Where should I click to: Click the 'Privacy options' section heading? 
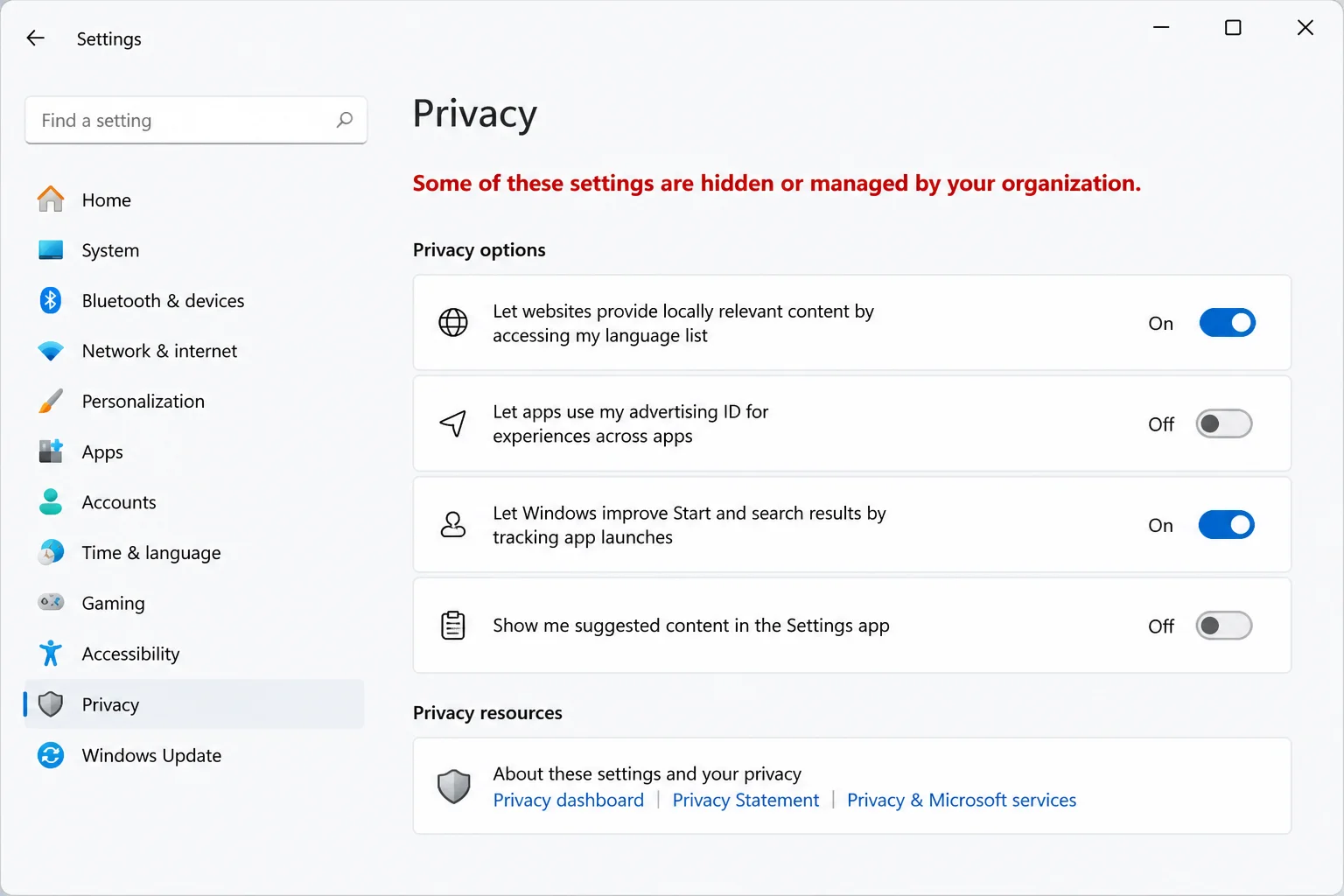pyautogui.click(x=479, y=250)
